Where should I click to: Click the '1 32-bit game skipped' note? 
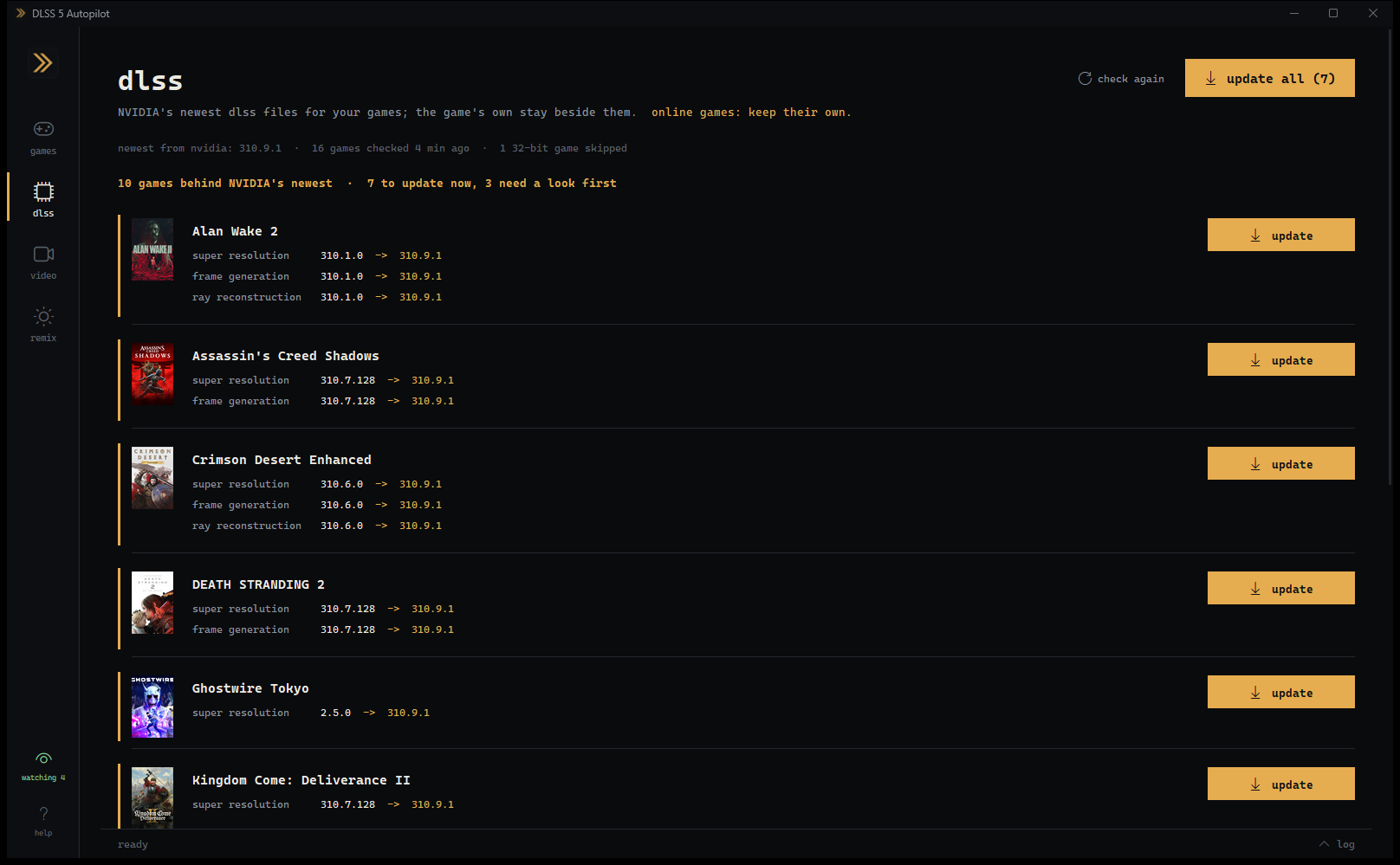563,148
